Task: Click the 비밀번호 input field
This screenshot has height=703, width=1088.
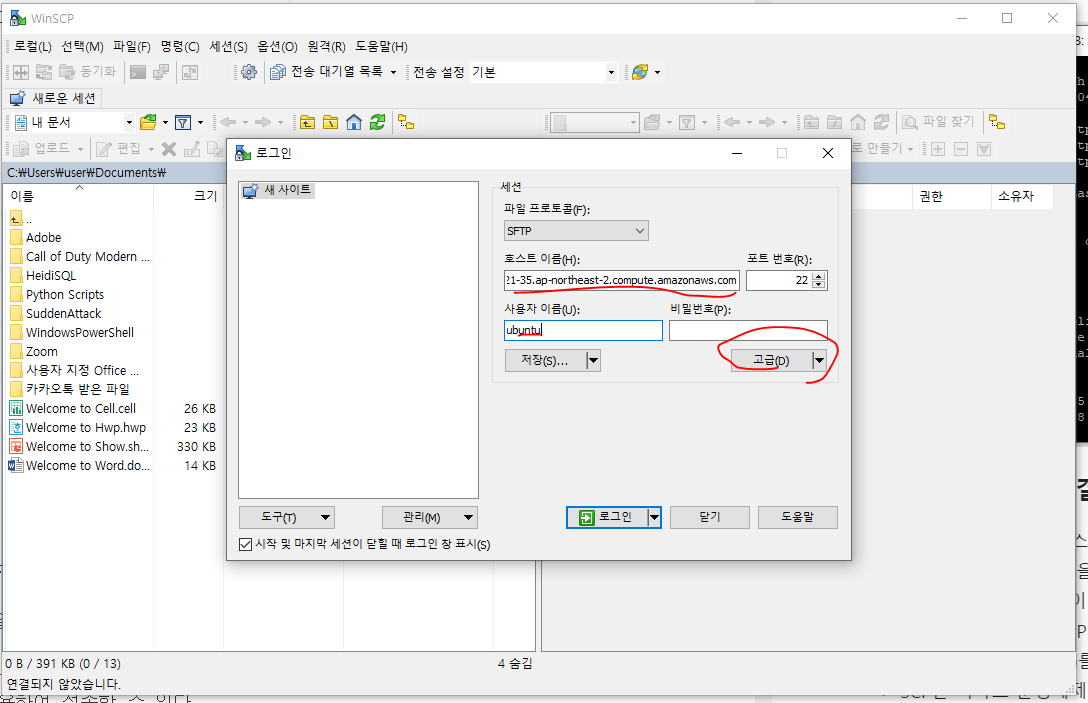Action: (748, 330)
